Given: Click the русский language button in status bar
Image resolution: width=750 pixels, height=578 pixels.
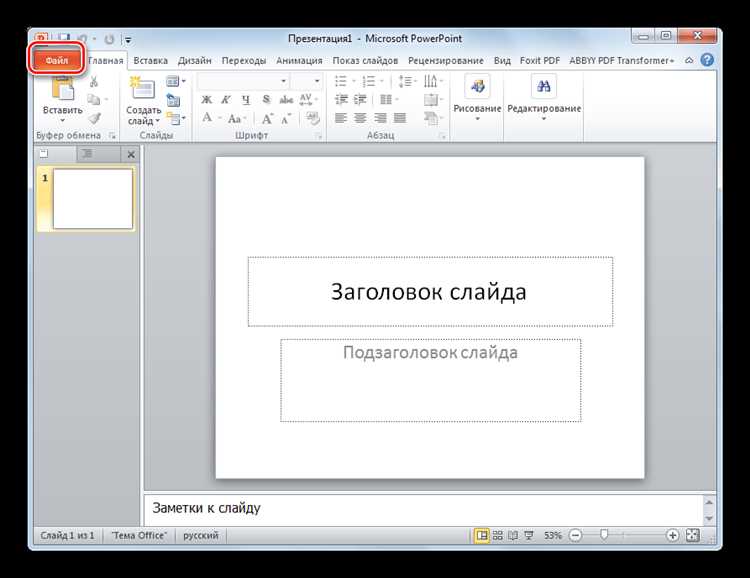Looking at the screenshot, I should [201, 536].
